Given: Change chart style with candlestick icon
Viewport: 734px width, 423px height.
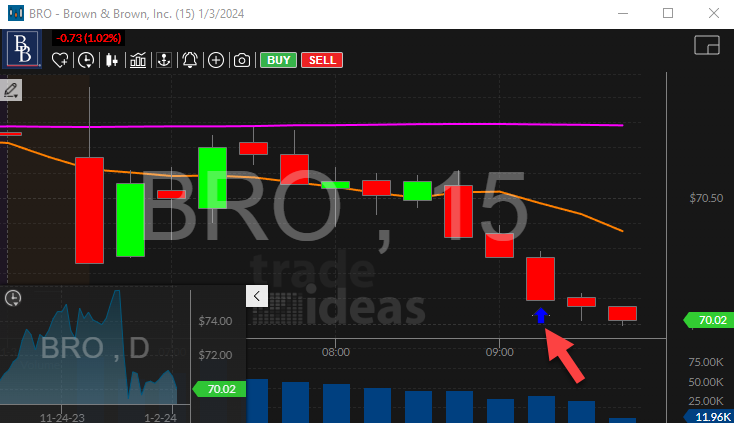Looking at the screenshot, I should (x=112, y=60).
